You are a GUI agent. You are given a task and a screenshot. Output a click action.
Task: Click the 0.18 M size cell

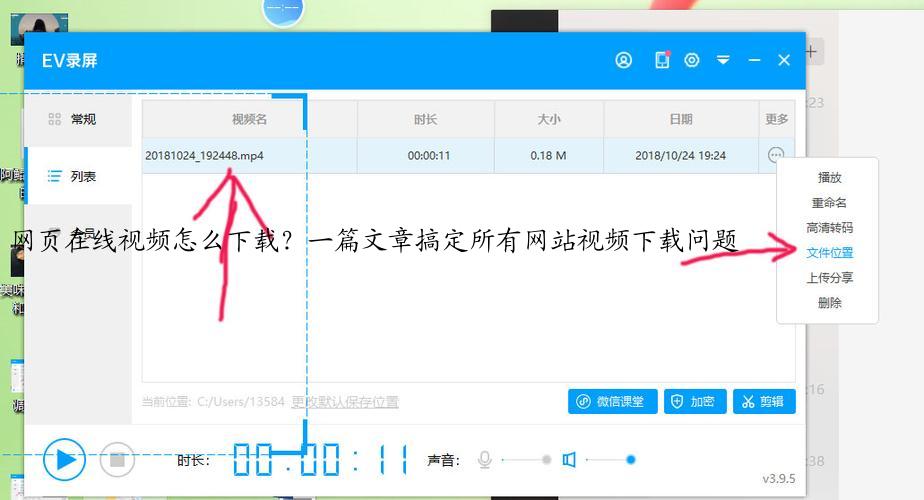click(548, 156)
